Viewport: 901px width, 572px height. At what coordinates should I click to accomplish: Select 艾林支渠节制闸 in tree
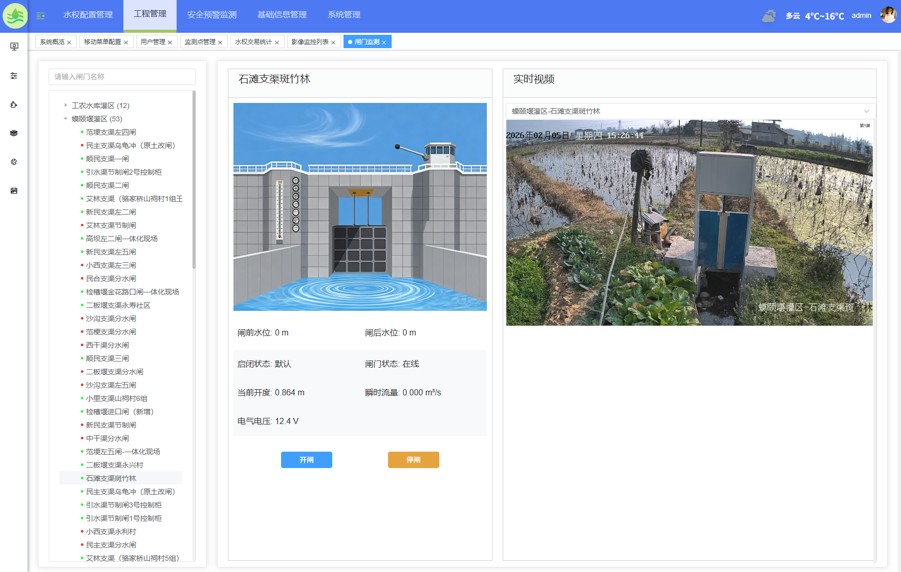[111, 225]
